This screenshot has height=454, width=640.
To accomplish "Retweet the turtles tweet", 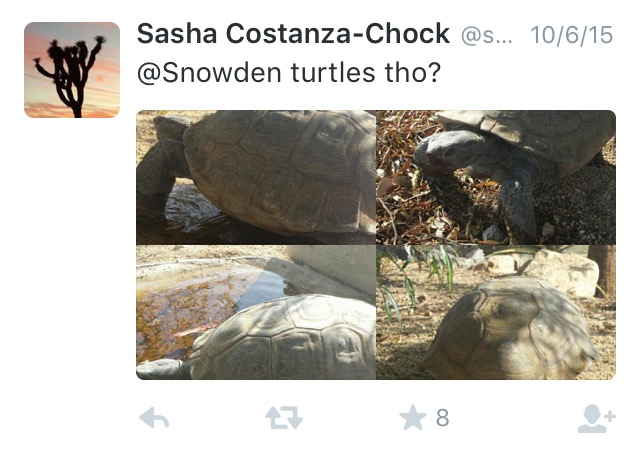I will click(x=283, y=418).
